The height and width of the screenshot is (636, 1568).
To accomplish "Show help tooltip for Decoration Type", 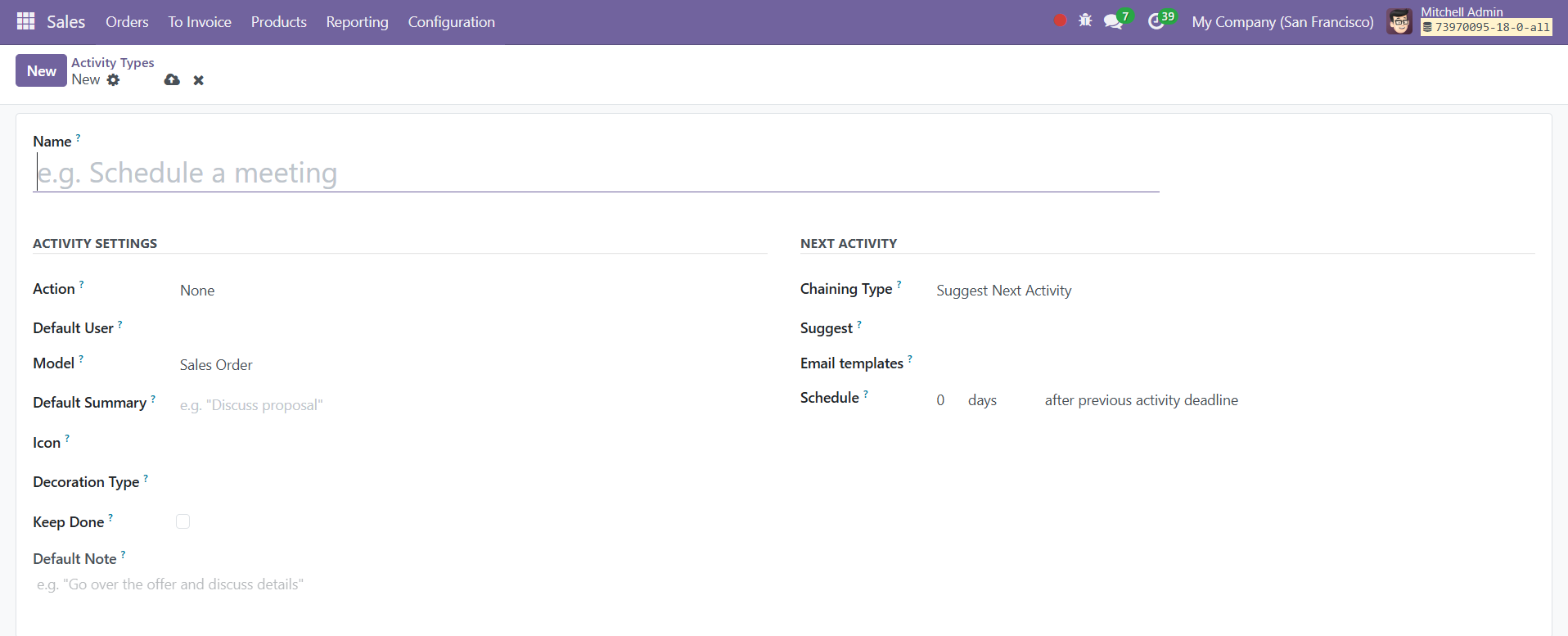I will [x=146, y=479].
